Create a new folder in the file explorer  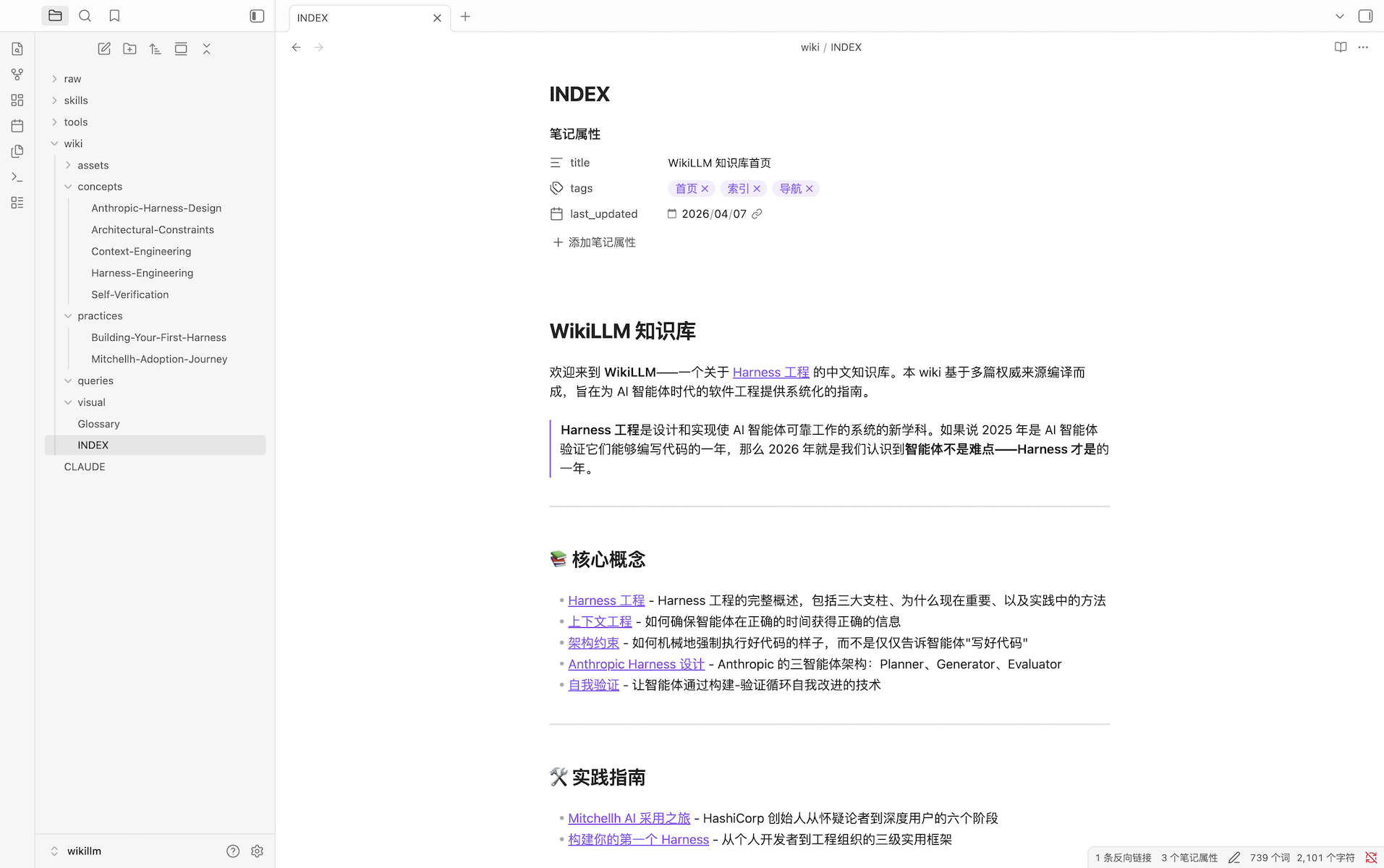tap(130, 49)
